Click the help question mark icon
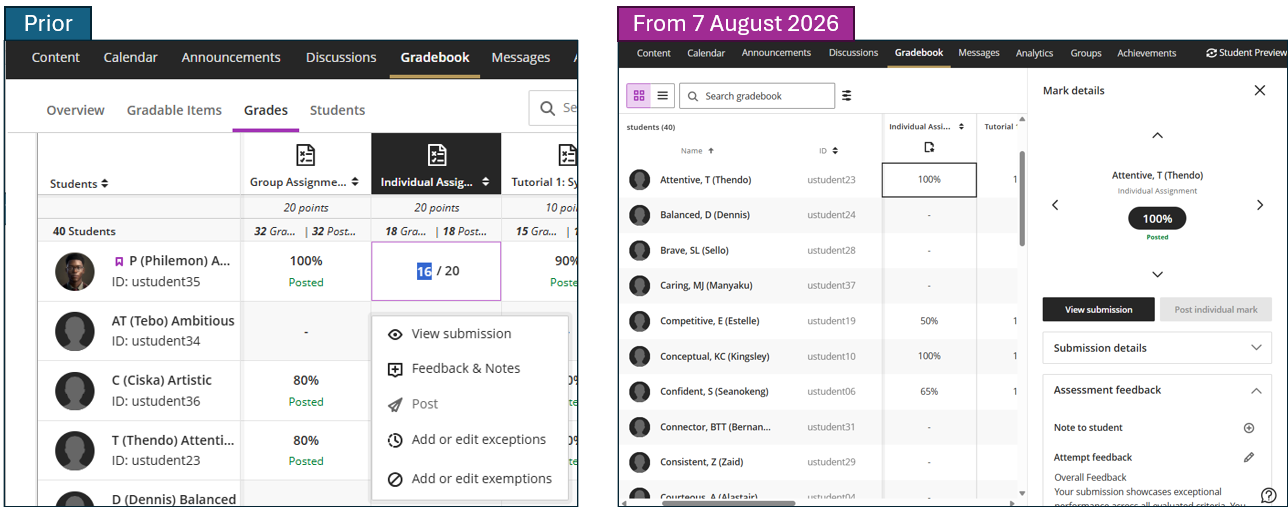 tap(1268, 495)
